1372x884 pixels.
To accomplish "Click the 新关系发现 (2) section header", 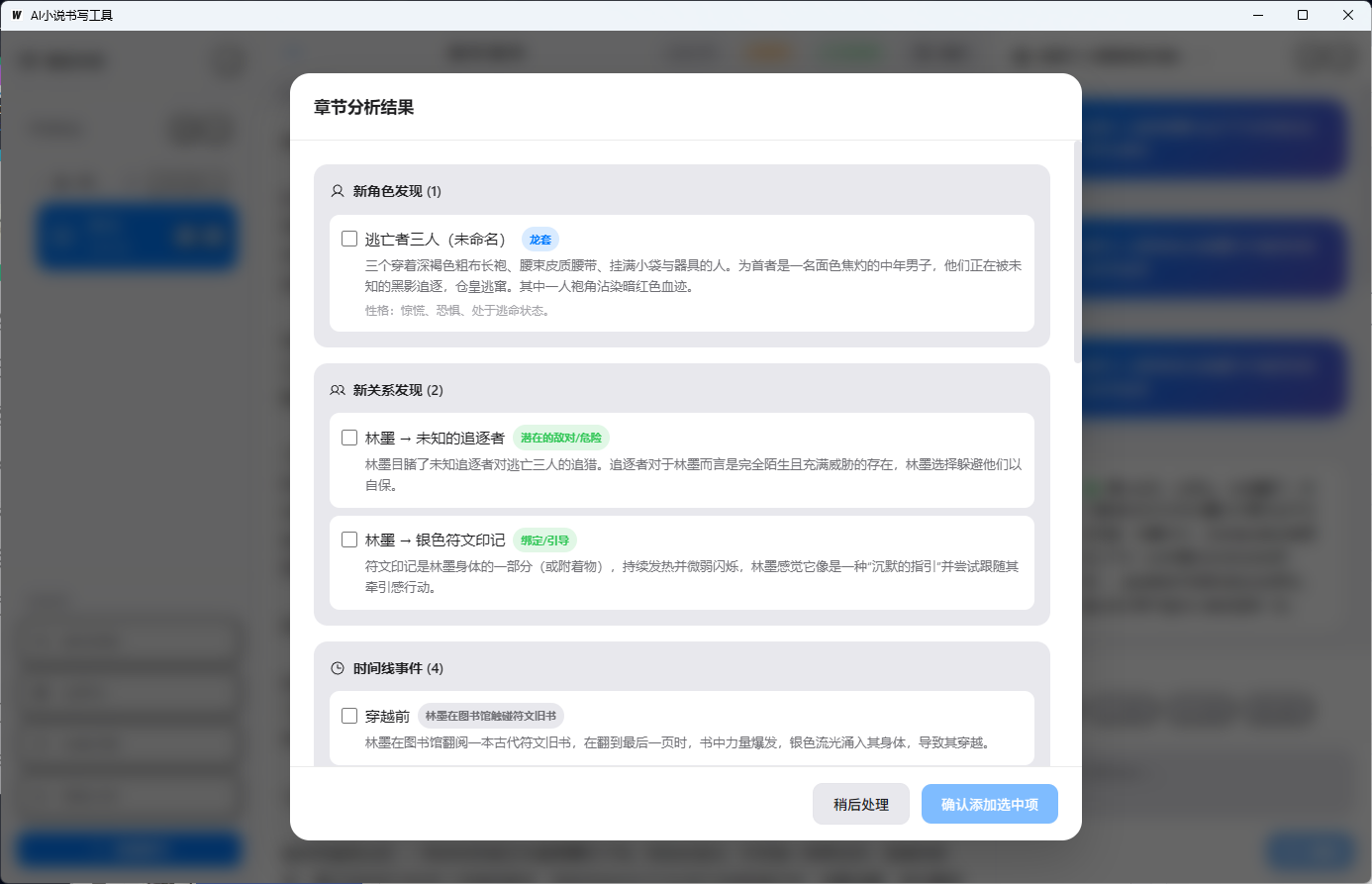I will [x=398, y=390].
